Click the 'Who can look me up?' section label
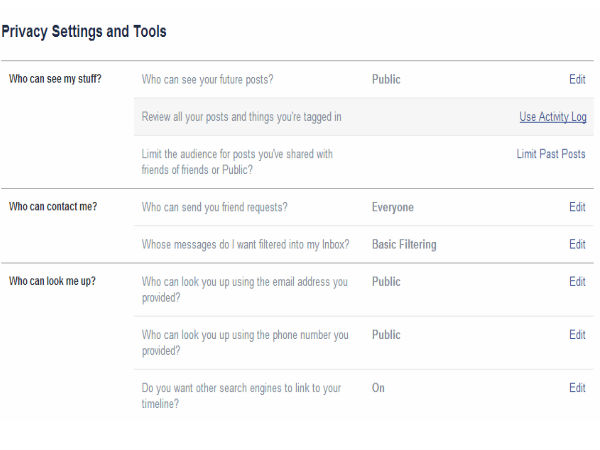The image size is (600, 450). [52, 282]
